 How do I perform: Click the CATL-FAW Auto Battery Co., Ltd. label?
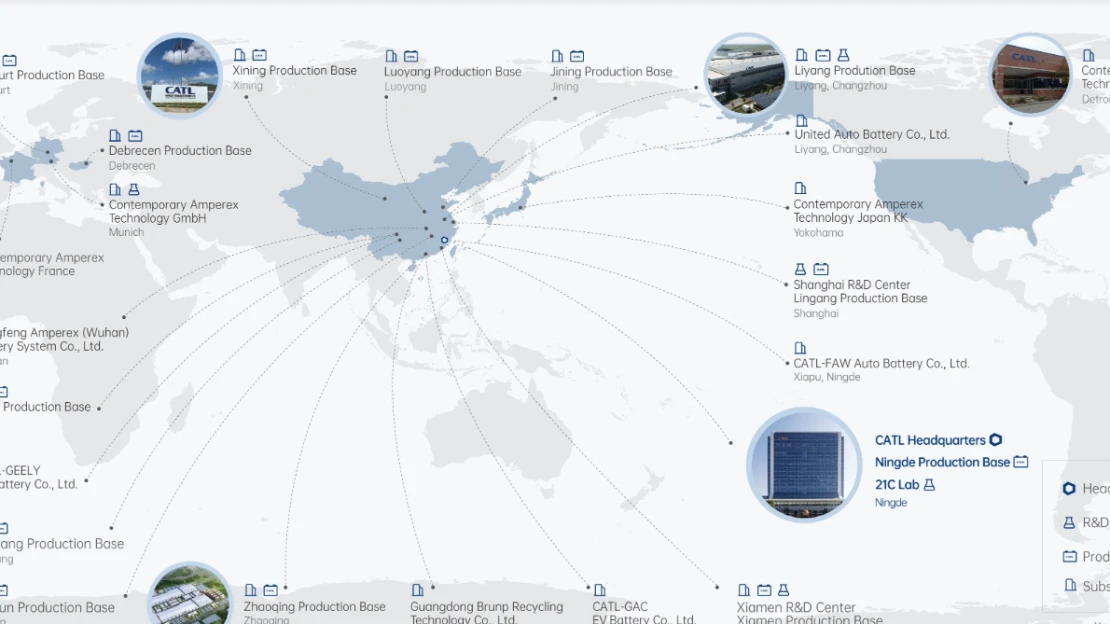click(x=881, y=363)
